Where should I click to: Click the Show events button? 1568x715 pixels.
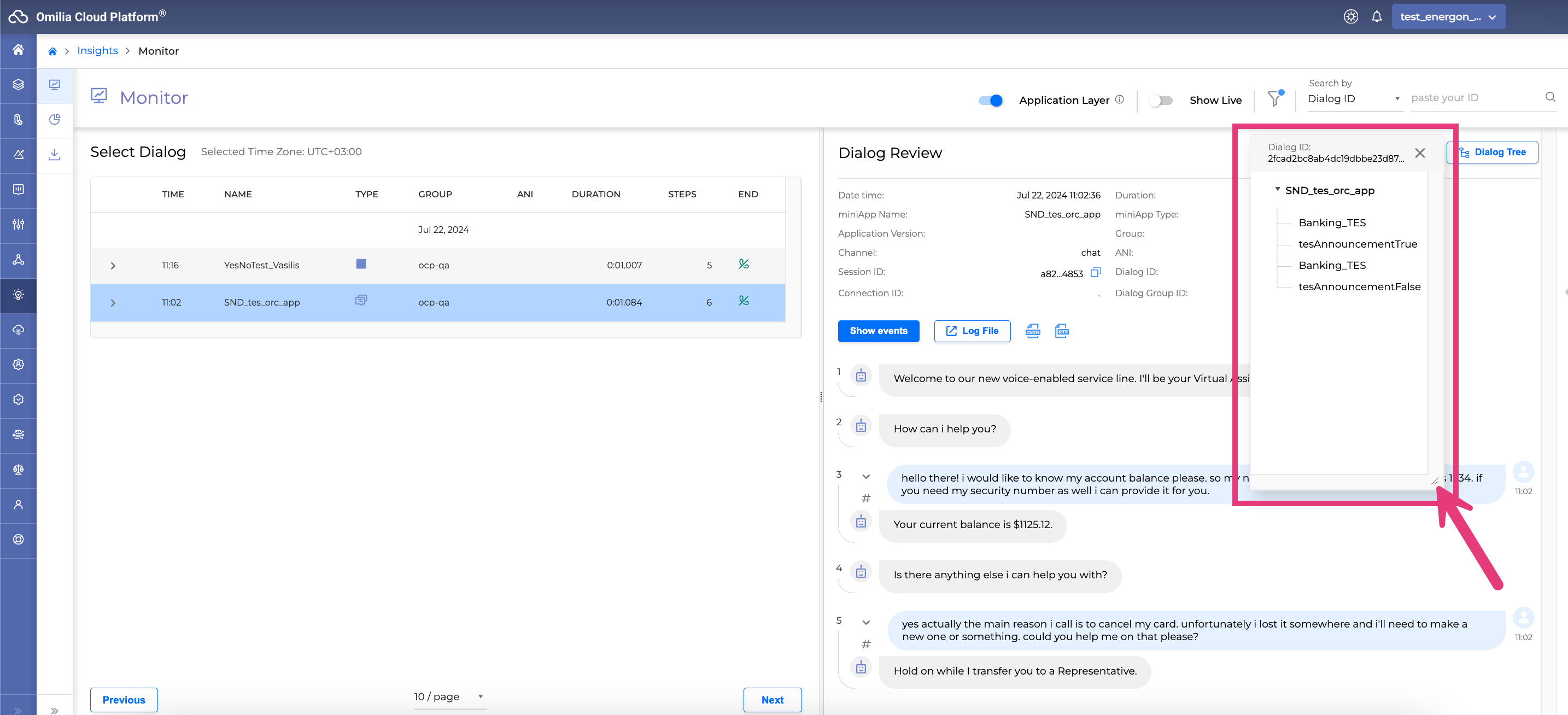pos(877,331)
